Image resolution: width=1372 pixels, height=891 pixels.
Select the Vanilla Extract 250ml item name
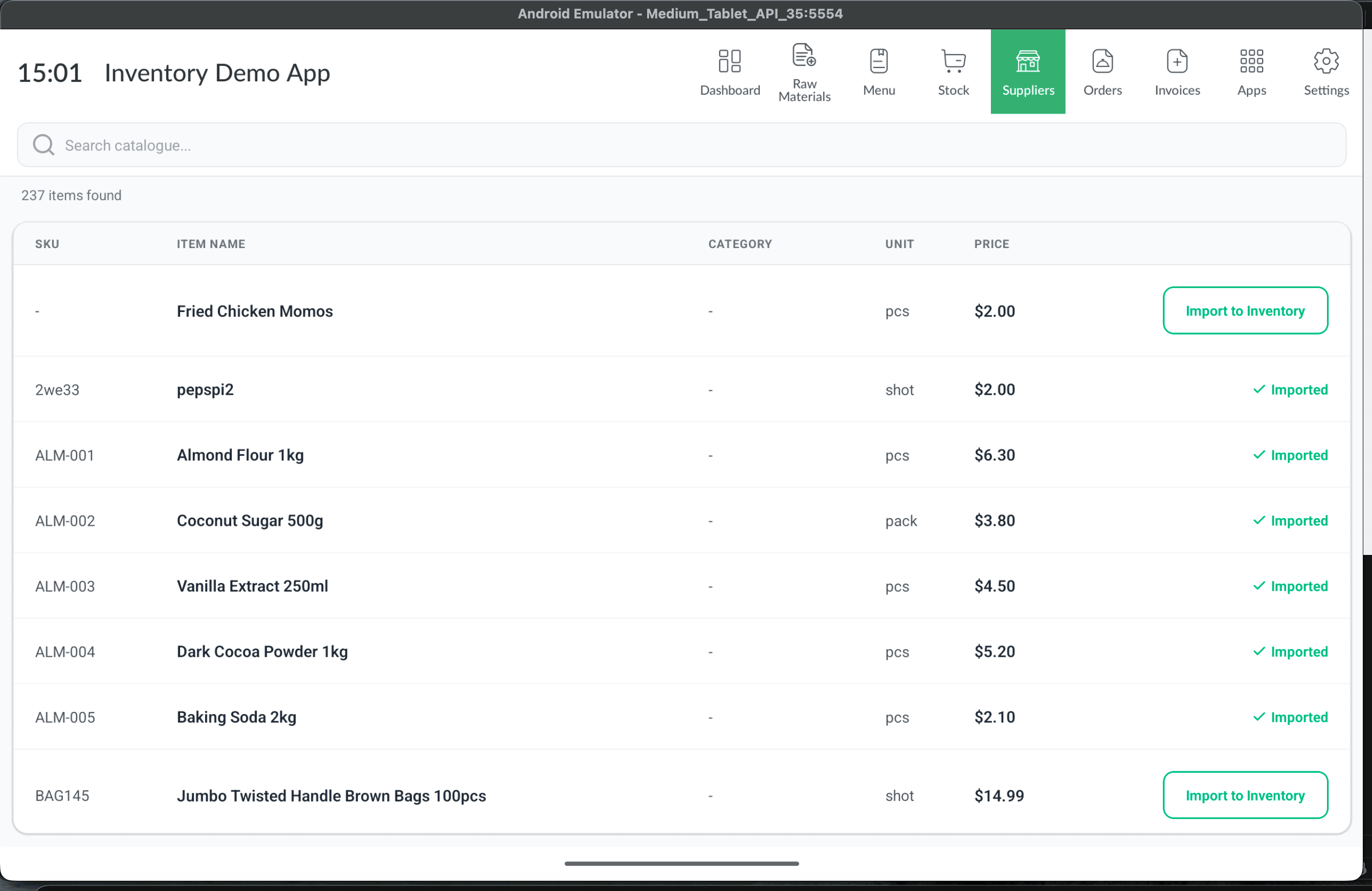253,586
